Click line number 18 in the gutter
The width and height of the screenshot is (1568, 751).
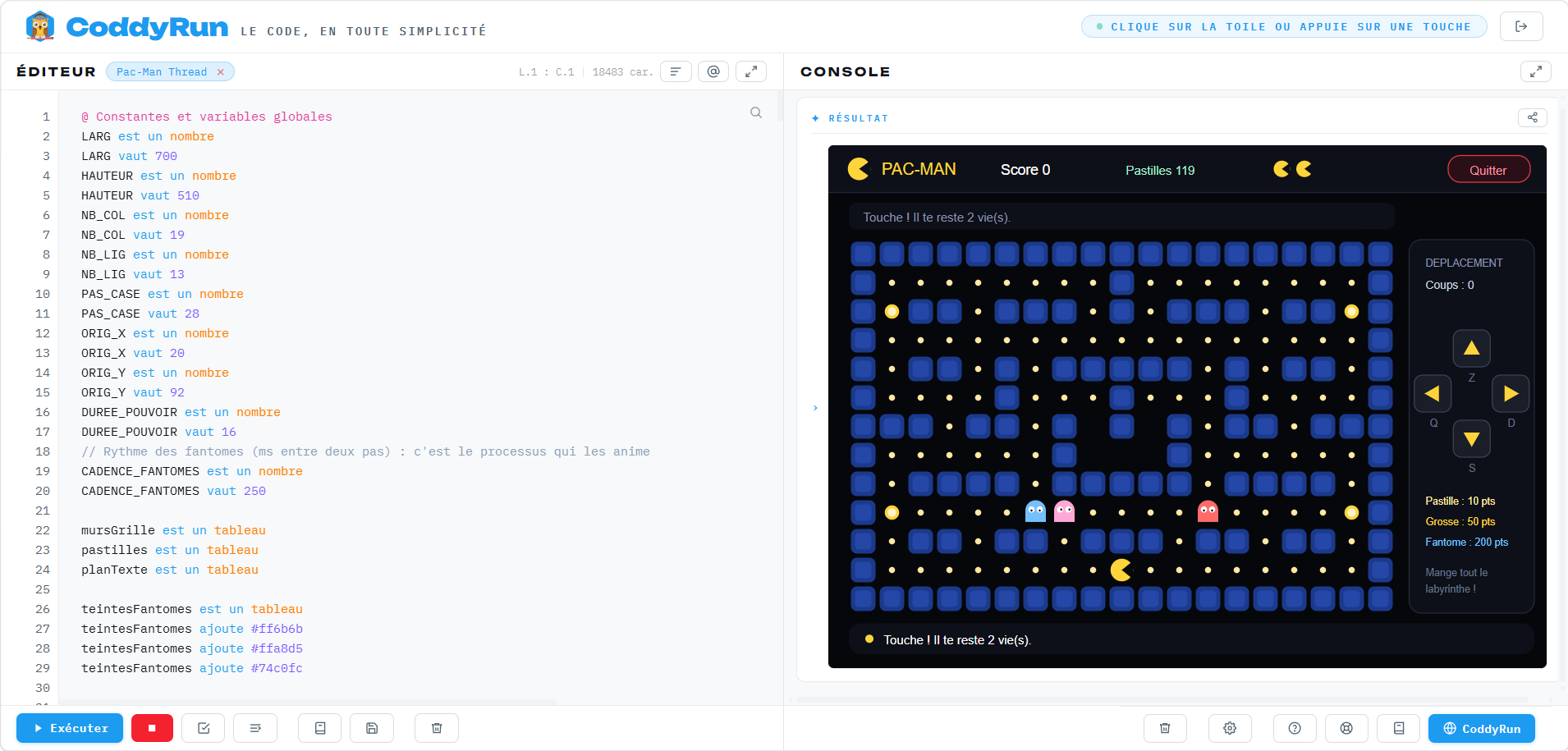43,451
